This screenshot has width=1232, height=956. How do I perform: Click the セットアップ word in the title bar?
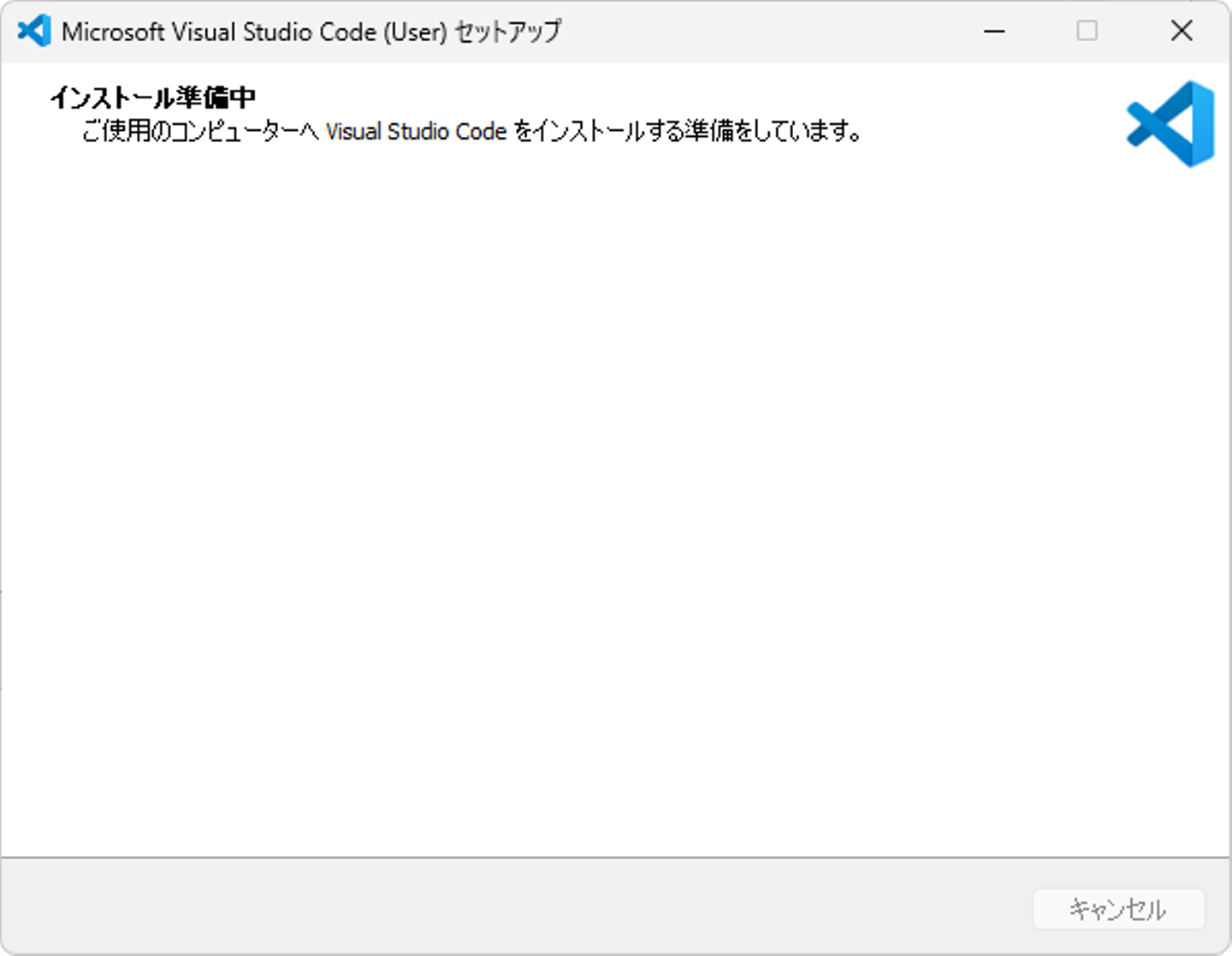[x=507, y=32]
